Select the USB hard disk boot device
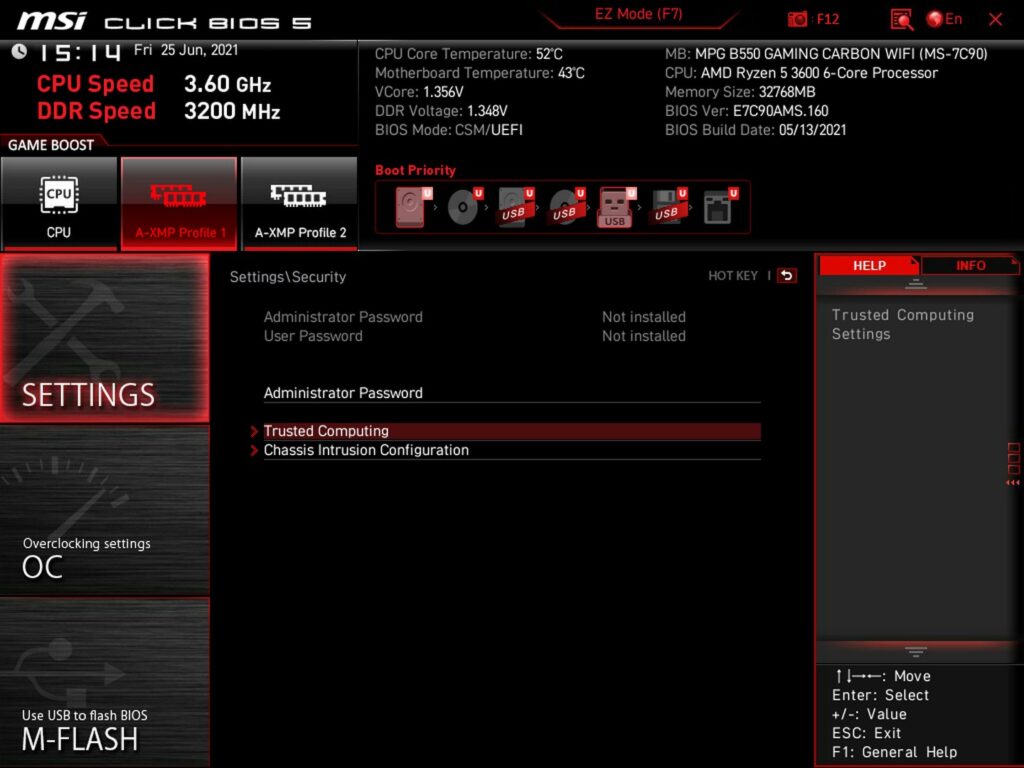This screenshot has height=768, width=1024. [x=515, y=207]
